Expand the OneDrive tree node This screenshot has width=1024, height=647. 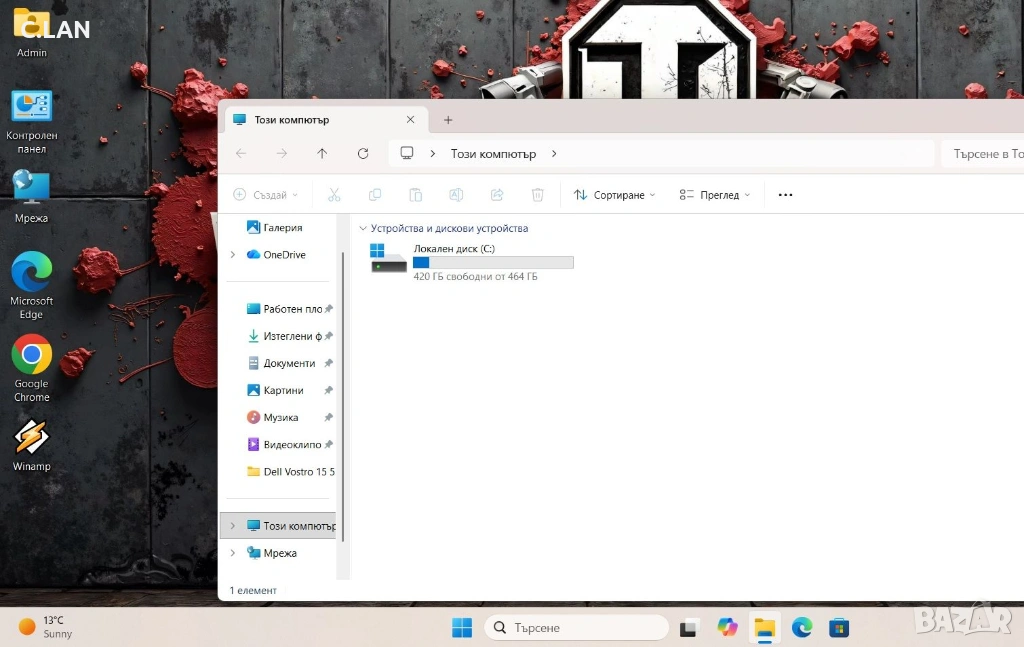[233, 255]
